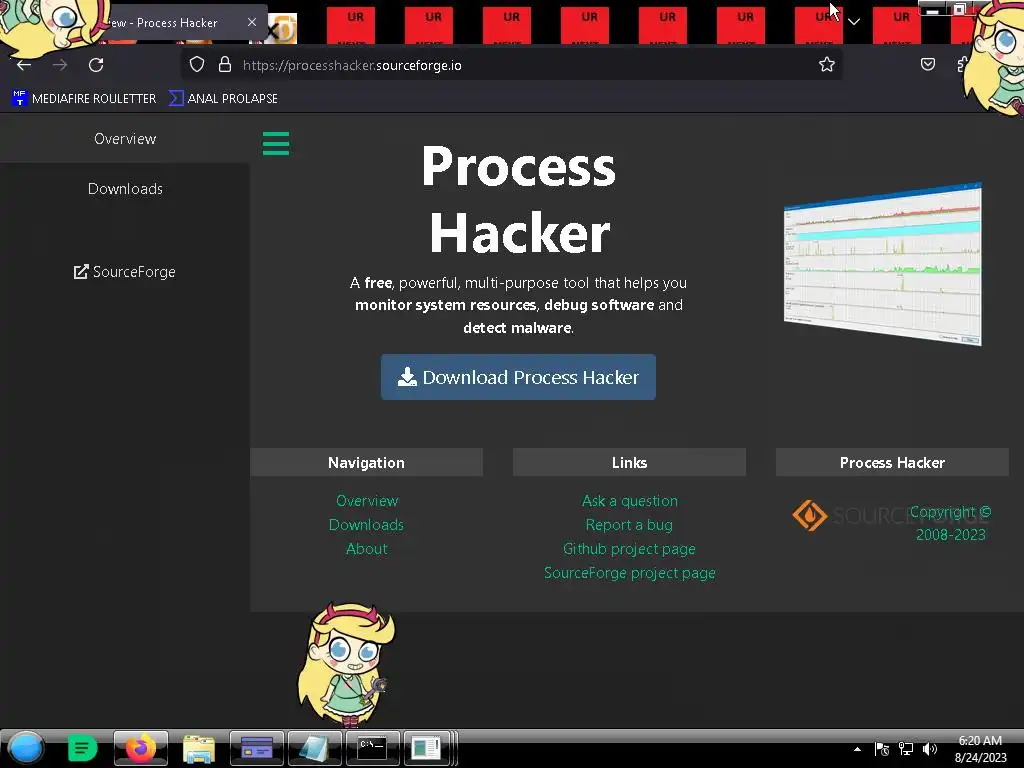Open MEDIAFIRE ROULETTER bookmark

(84, 99)
